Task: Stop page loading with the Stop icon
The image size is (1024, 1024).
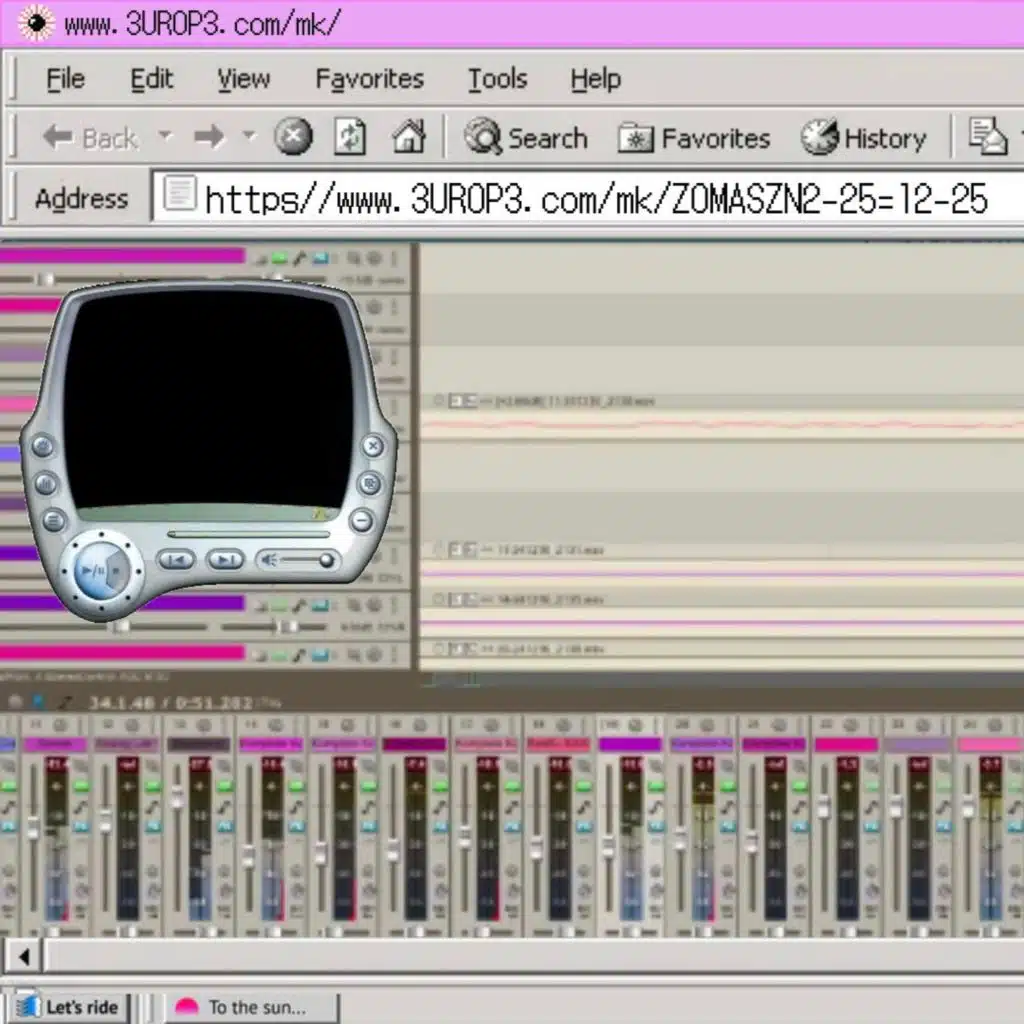Action: pyautogui.click(x=293, y=136)
